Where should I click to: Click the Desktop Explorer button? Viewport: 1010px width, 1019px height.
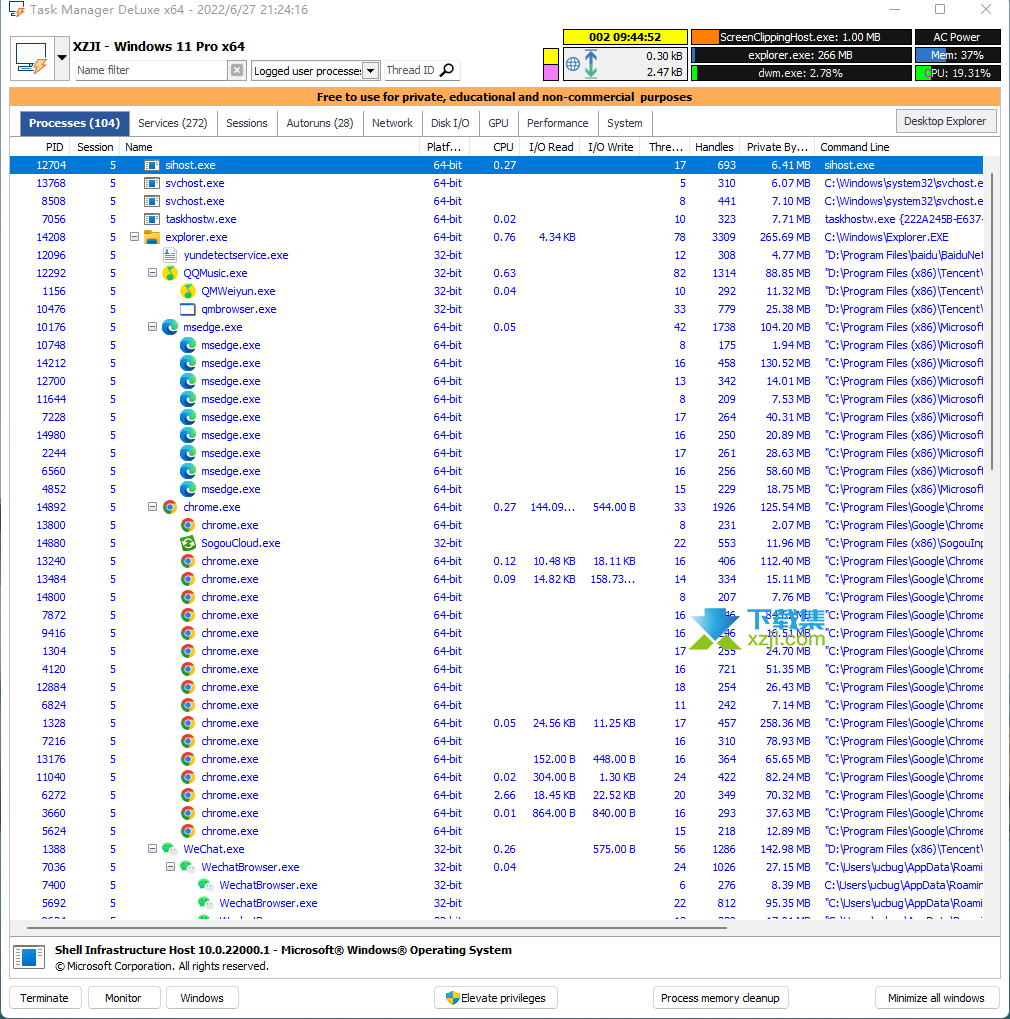(x=945, y=122)
